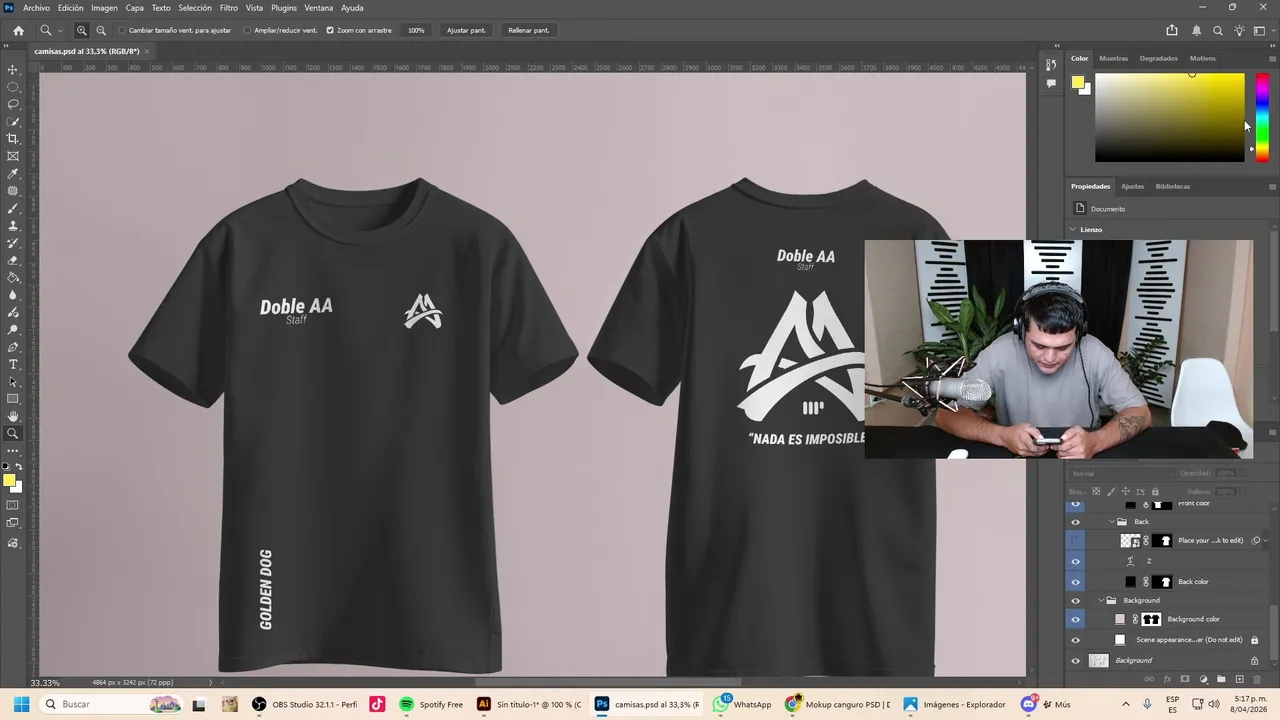Image resolution: width=1280 pixels, height=720 pixels.
Task: Edit in Quick Mask mode icon
Action: click(13, 506)
